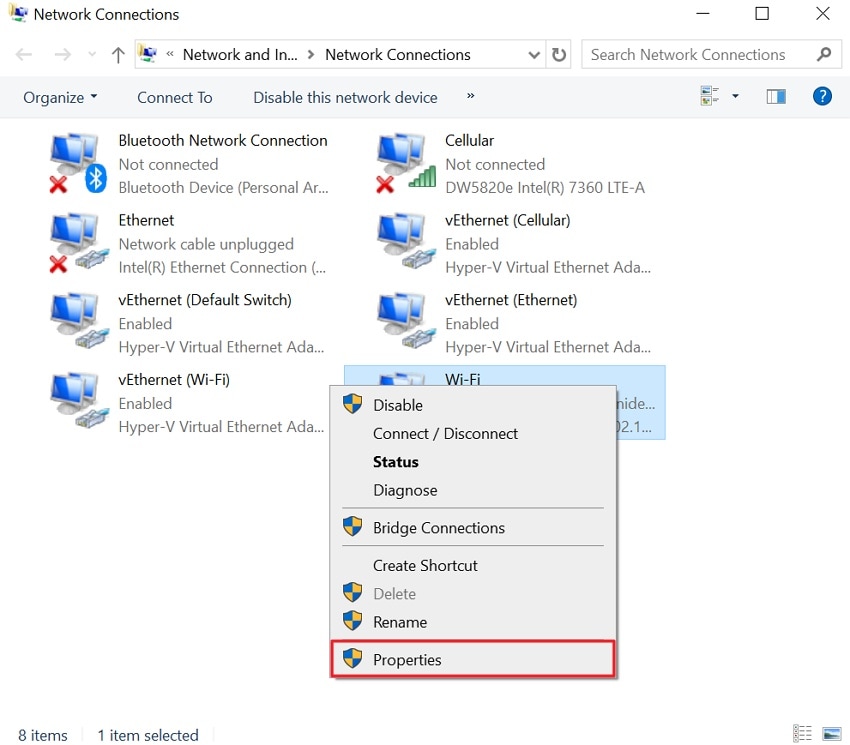
Task: Toggle the preview pane on
Action: (x=776, y=96)
